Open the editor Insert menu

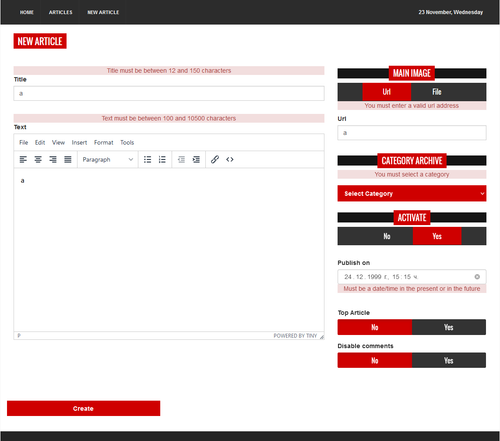(79, 143)
